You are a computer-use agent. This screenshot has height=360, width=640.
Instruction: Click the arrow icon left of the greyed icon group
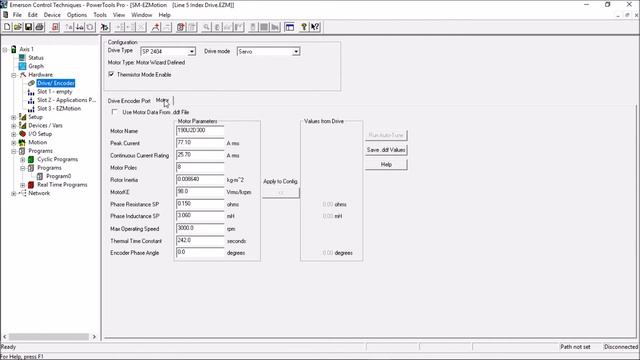[104, 27]
